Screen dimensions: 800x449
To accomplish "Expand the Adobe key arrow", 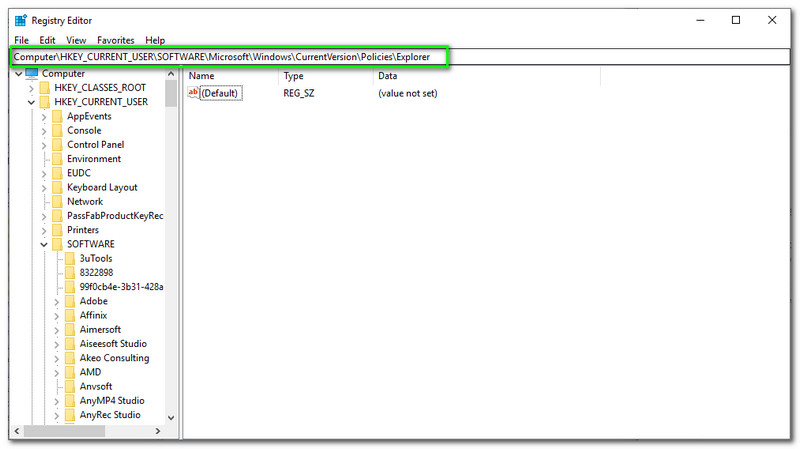I will 57,302.
